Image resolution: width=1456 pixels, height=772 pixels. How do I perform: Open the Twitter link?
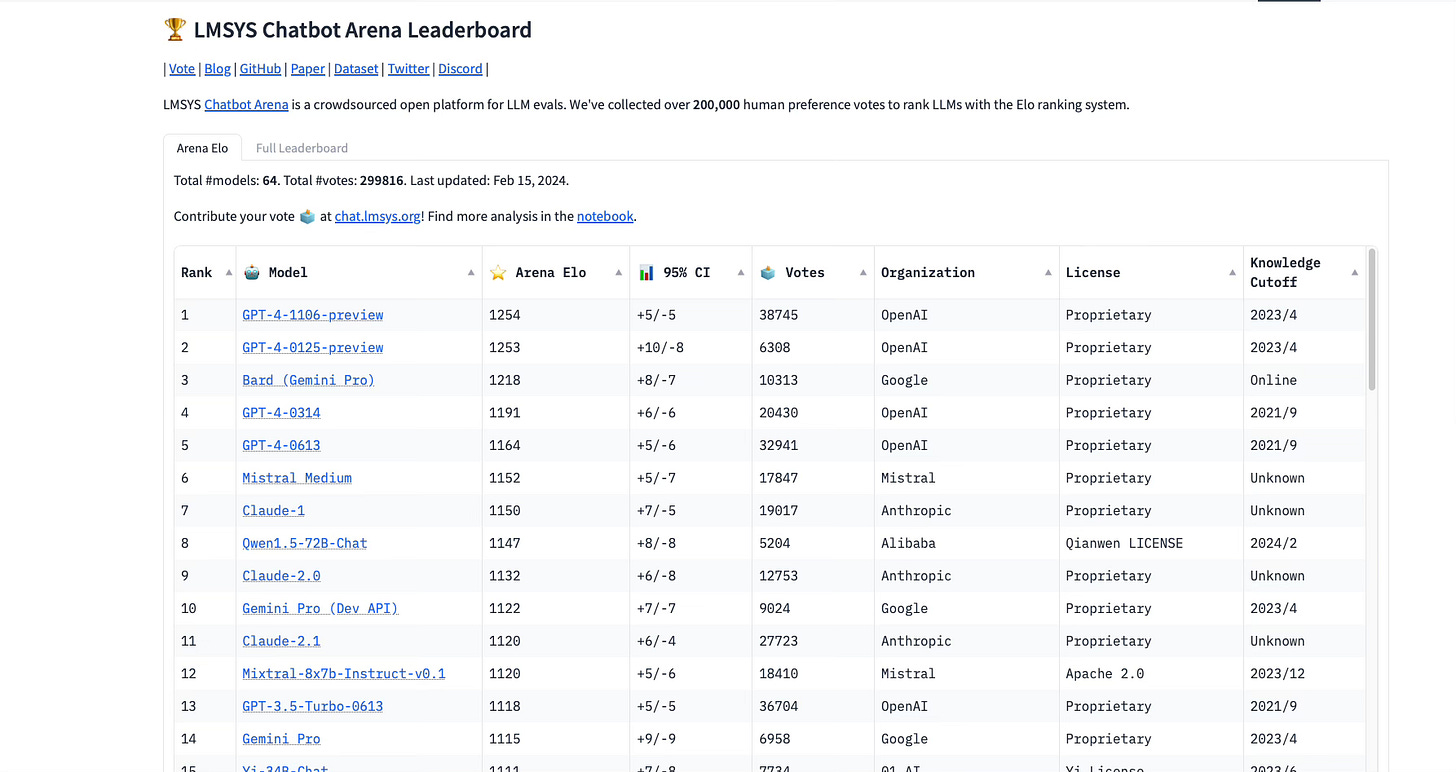[408, 69]
